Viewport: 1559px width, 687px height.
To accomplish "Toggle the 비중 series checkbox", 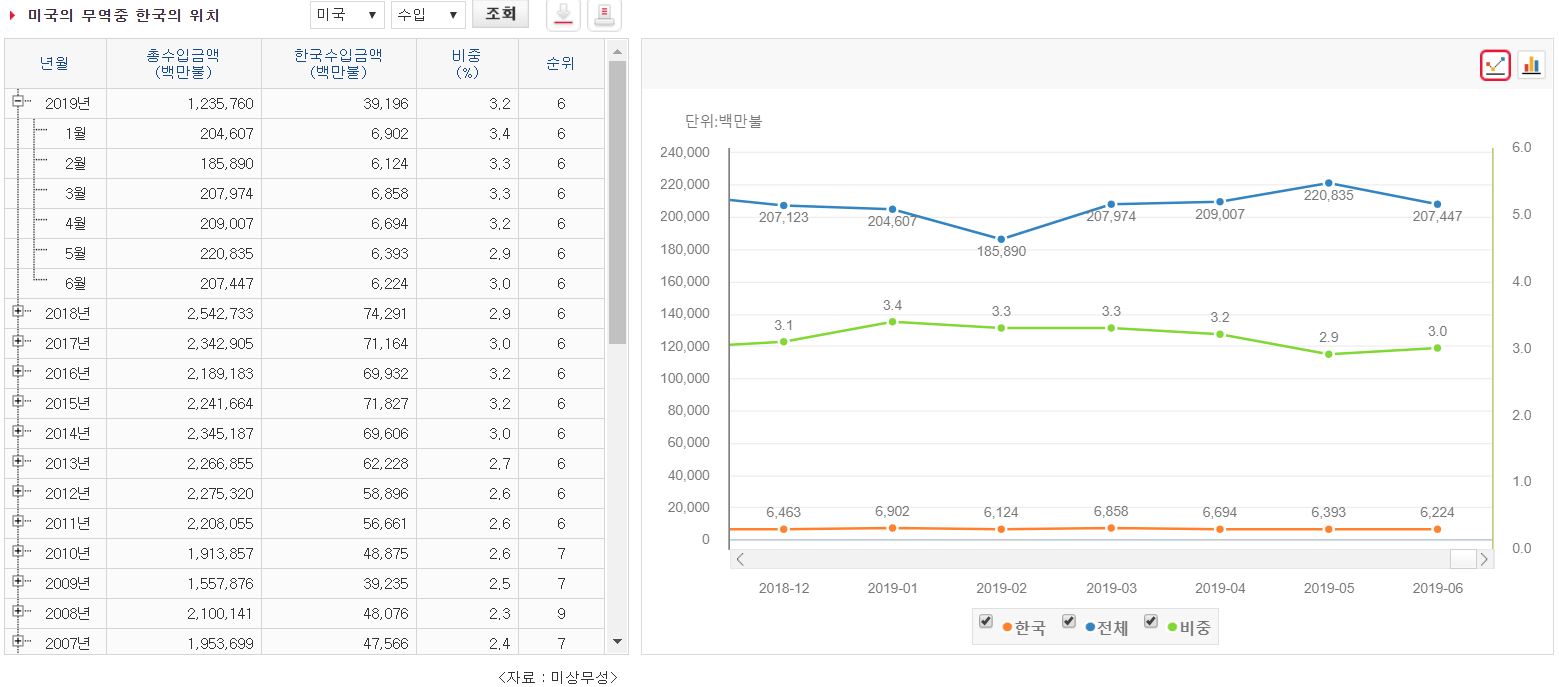I will pos(1150,622).
